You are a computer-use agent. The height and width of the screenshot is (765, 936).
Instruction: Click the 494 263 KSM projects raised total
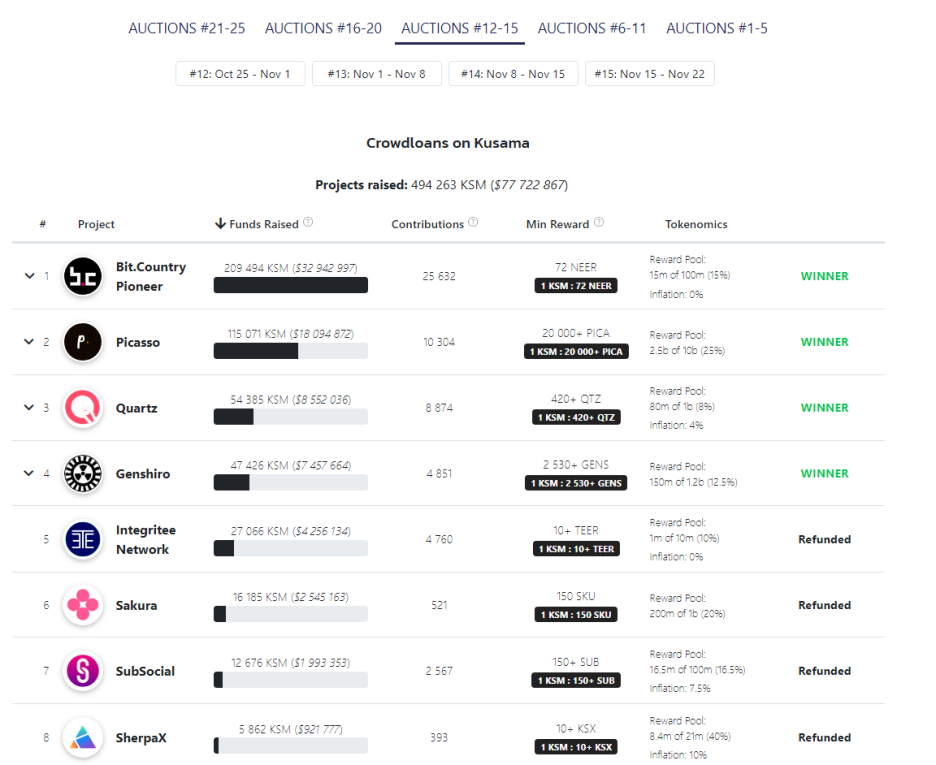[x=448, y=185]
